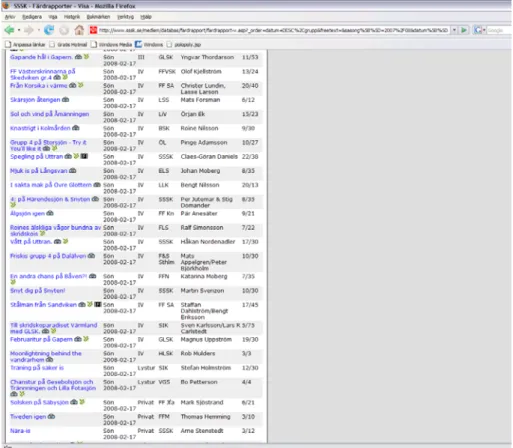Open the Windows bookmark in toolbar

tap(149, 44)
